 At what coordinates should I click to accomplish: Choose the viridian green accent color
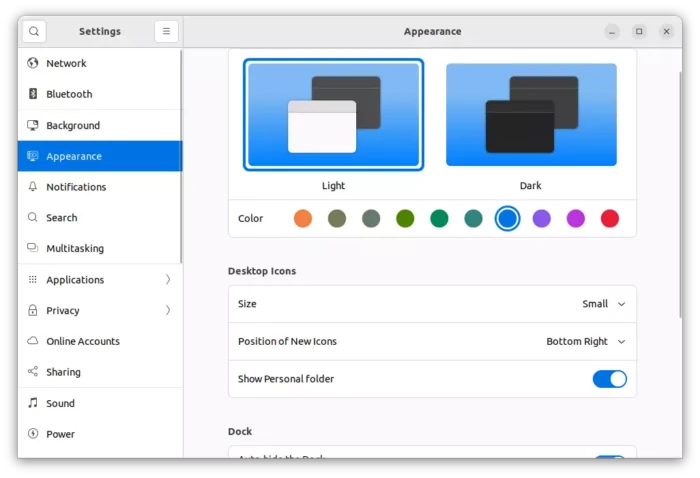click(439, 219)
